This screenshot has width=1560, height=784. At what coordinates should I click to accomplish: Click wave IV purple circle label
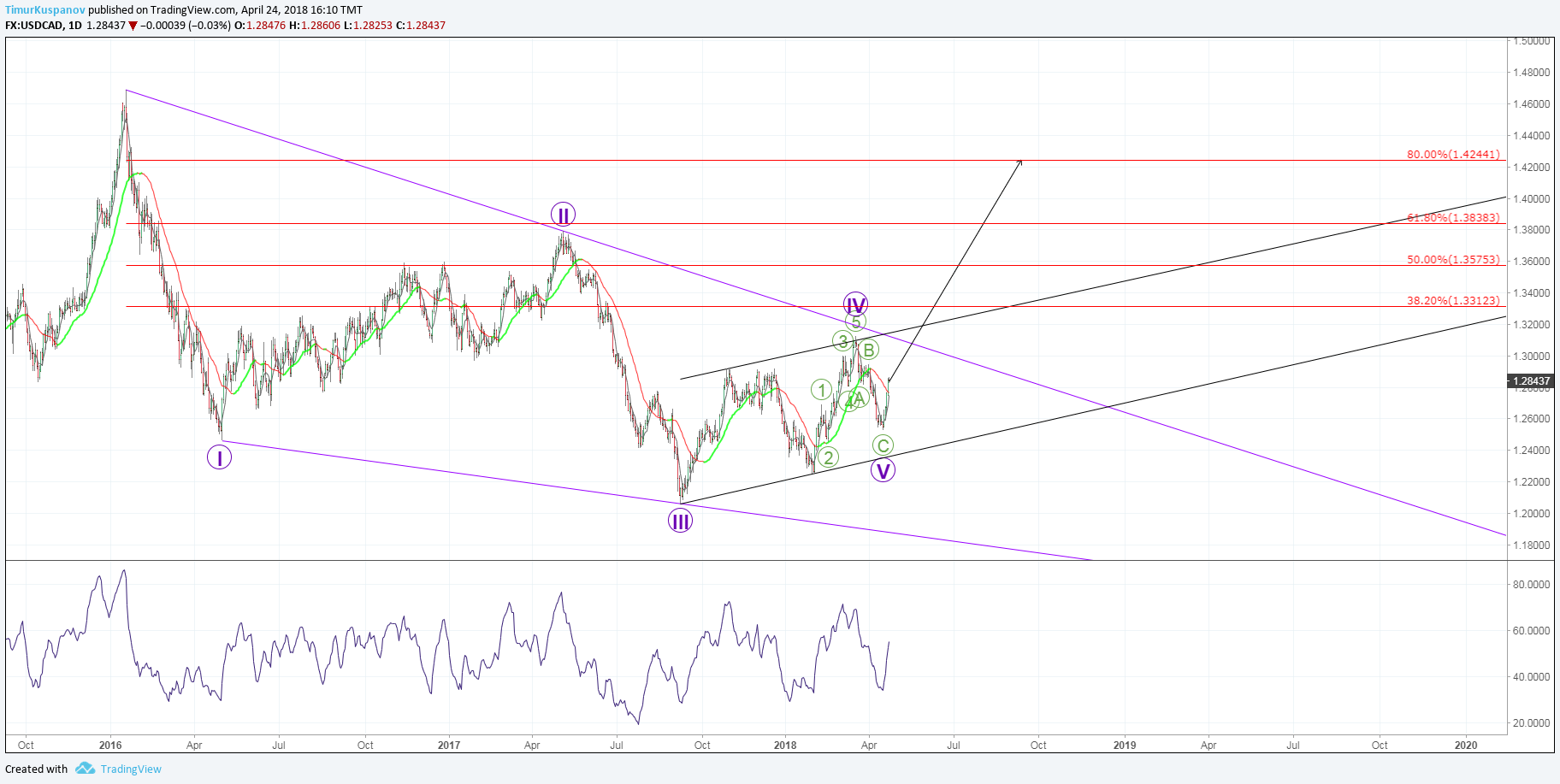(x=855, y=304)
